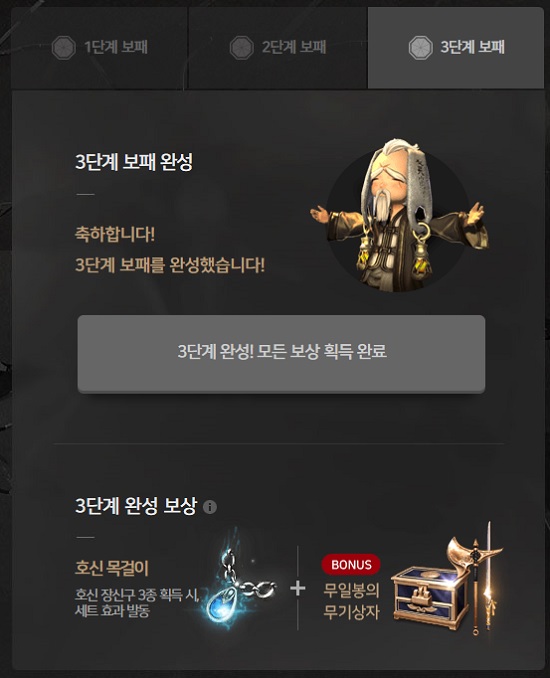
Task: Click the 3단계 완성 보상 section title
Action: (136, 506)
